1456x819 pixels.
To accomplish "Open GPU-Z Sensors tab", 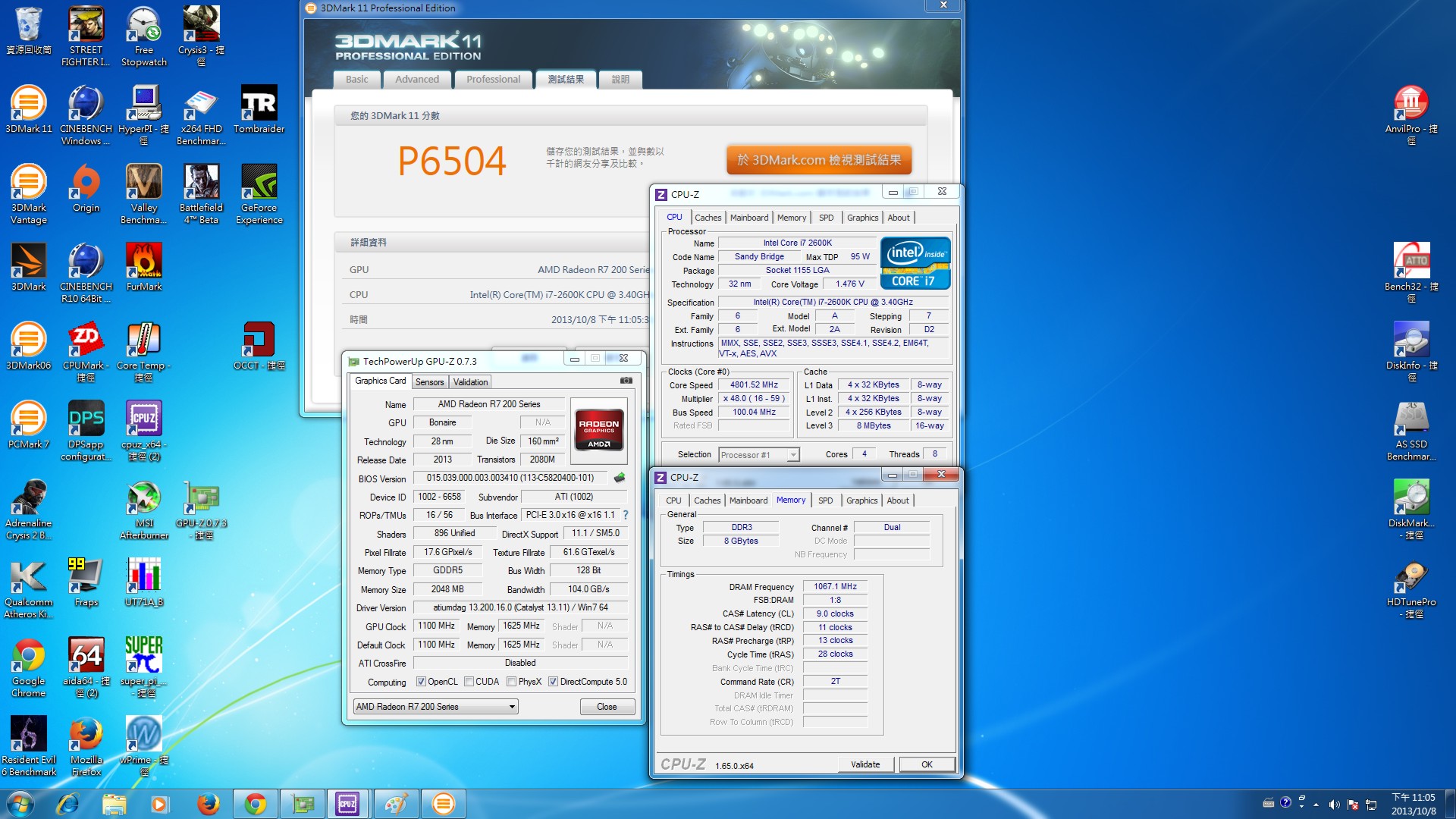I will 429,382.
